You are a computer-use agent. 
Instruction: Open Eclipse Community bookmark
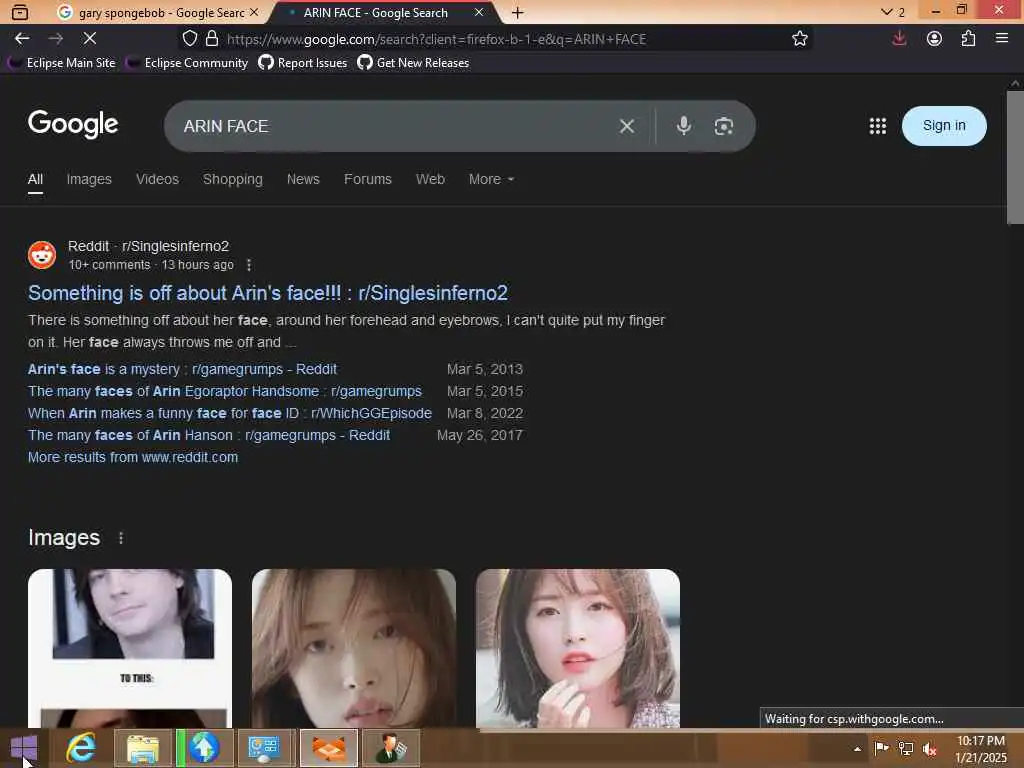[187, 63]
